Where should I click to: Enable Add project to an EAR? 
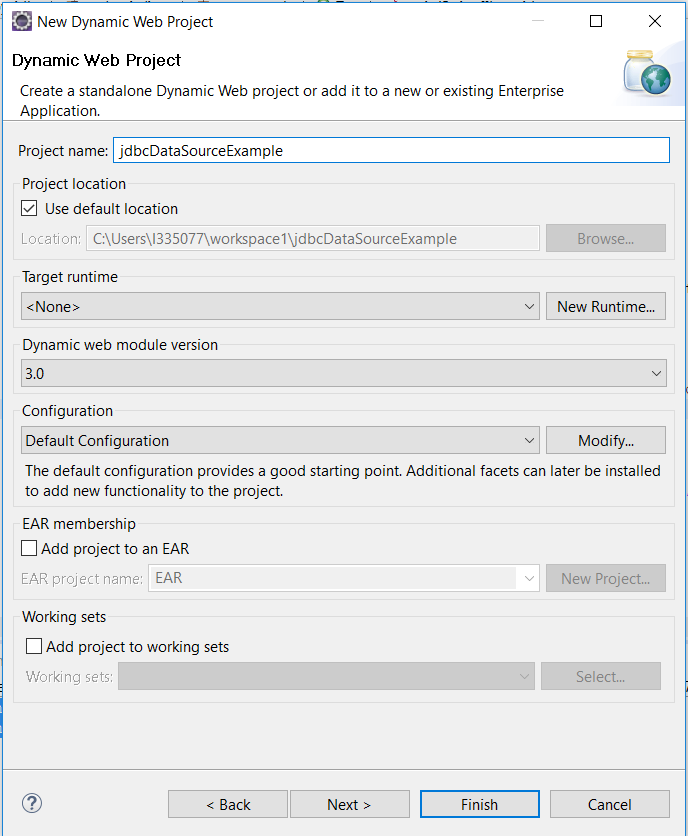click(x=30, y=548)
